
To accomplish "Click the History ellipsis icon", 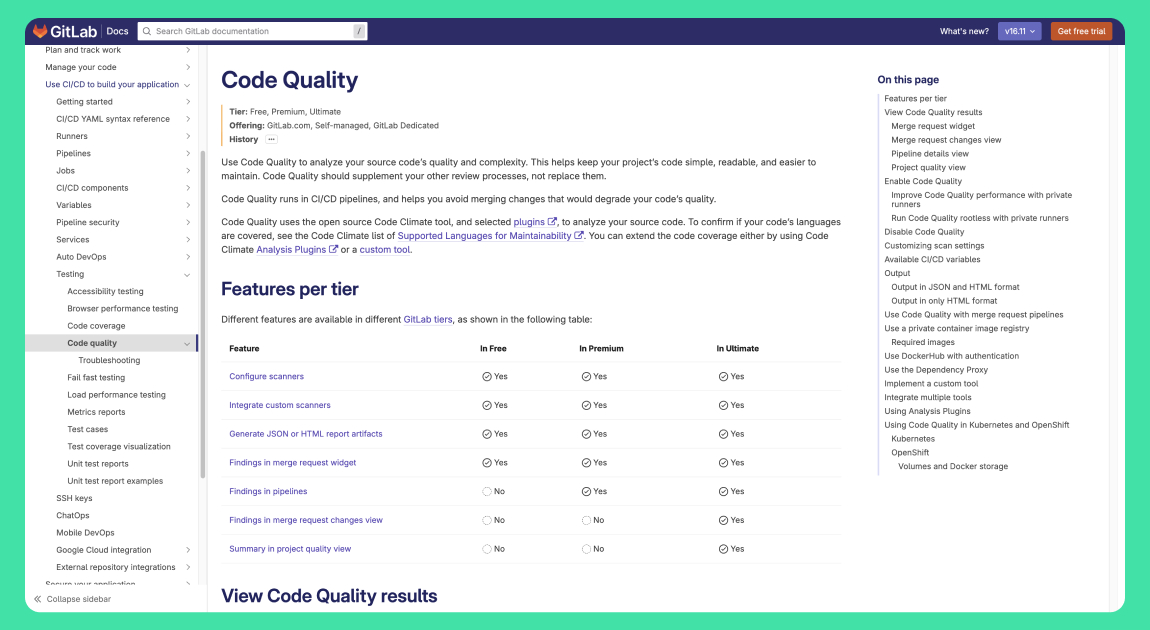I will pyautogui.click(x=271, y=140).
